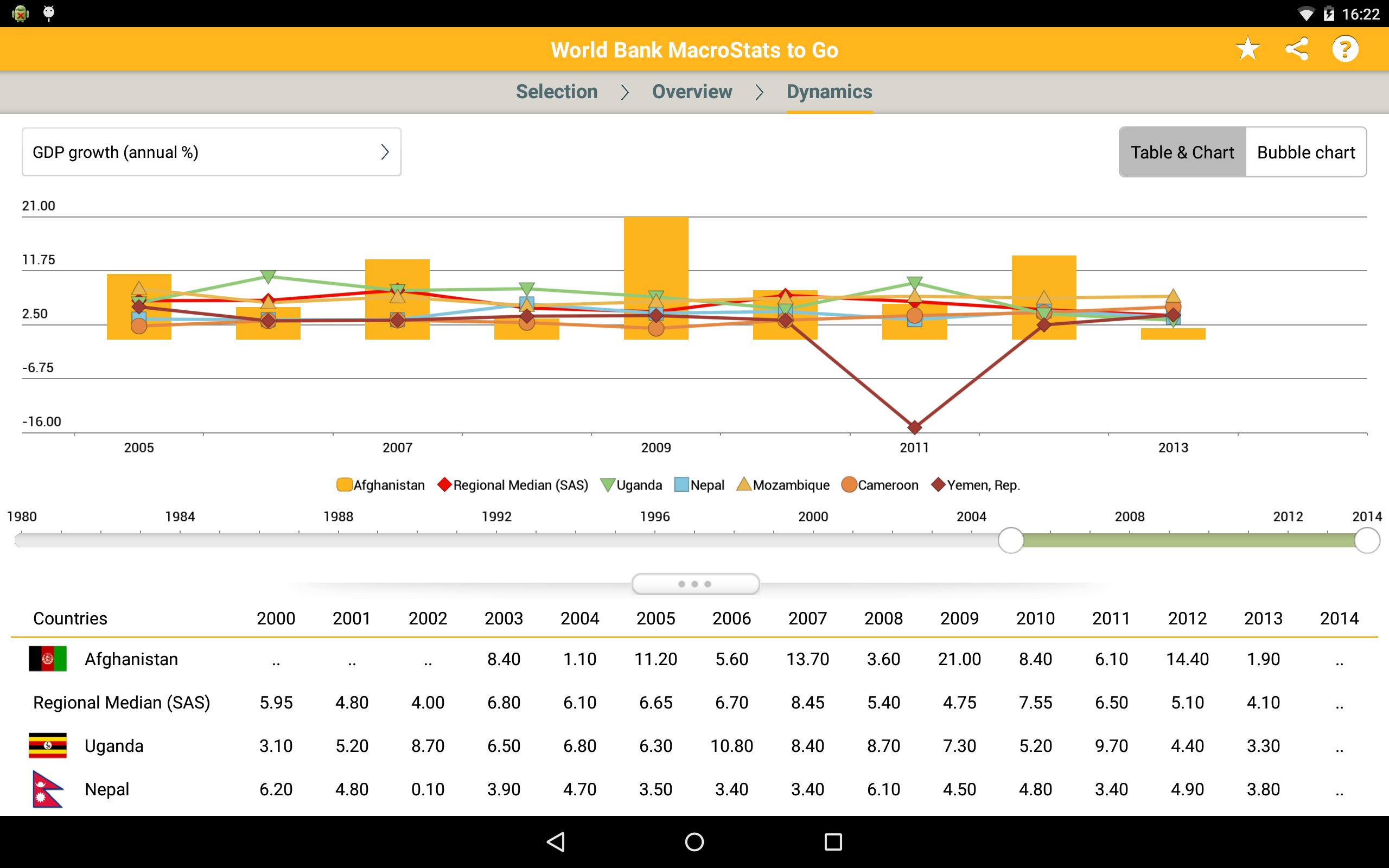Tap Uganda 2011 value 9.70
The height and width of the screenshot is (868, 1389).
click(1111, 746)
